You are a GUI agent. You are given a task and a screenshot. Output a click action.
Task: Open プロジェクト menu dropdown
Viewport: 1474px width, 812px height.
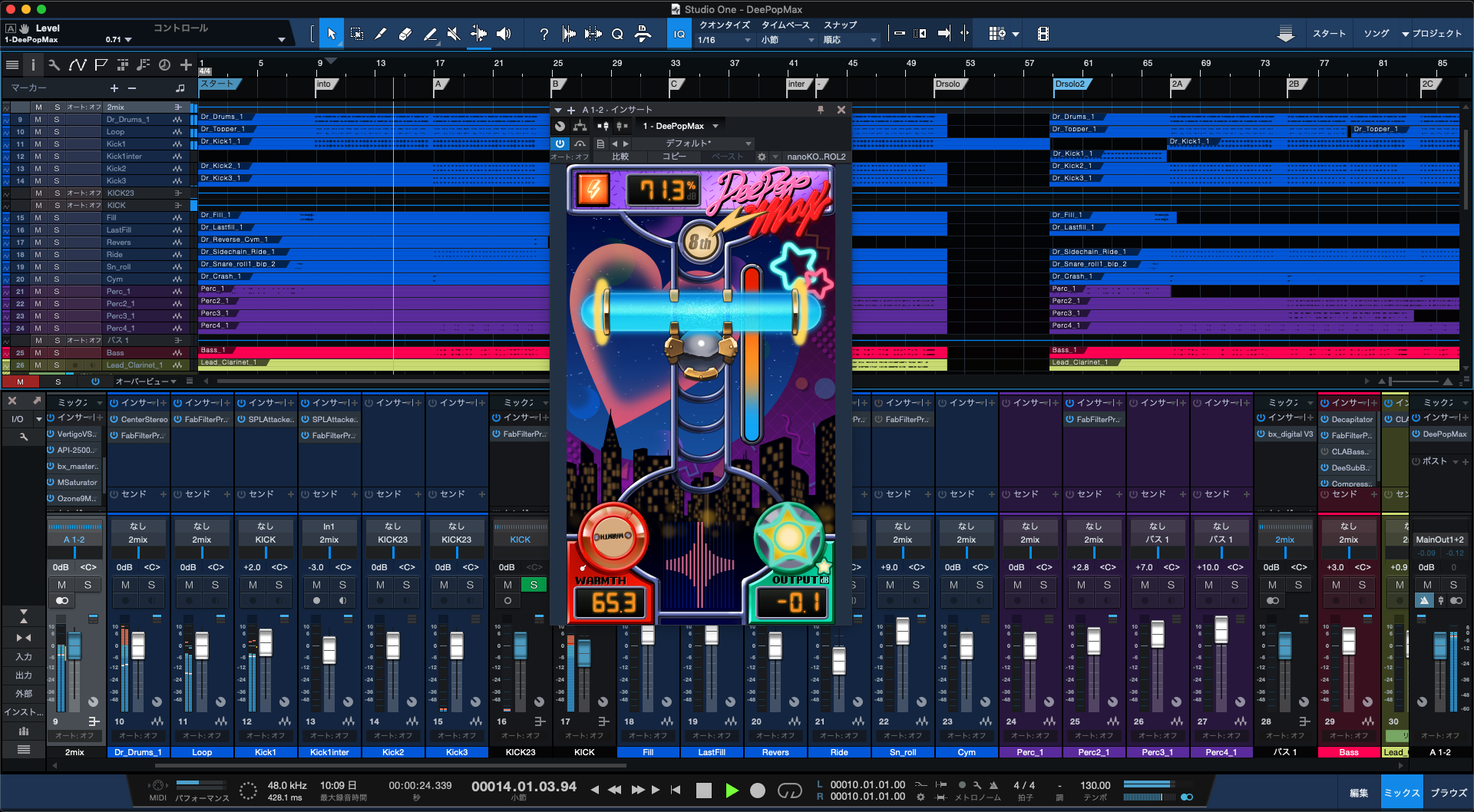(x=1432, y=34)
